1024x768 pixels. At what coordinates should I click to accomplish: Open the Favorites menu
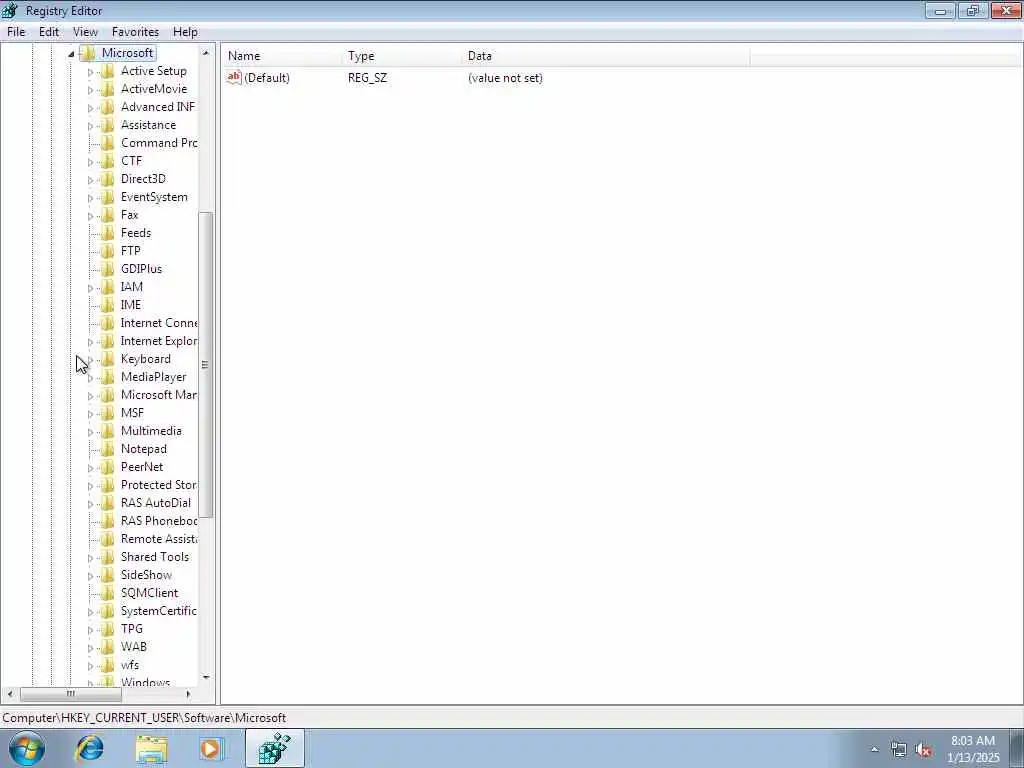point(135,32)
